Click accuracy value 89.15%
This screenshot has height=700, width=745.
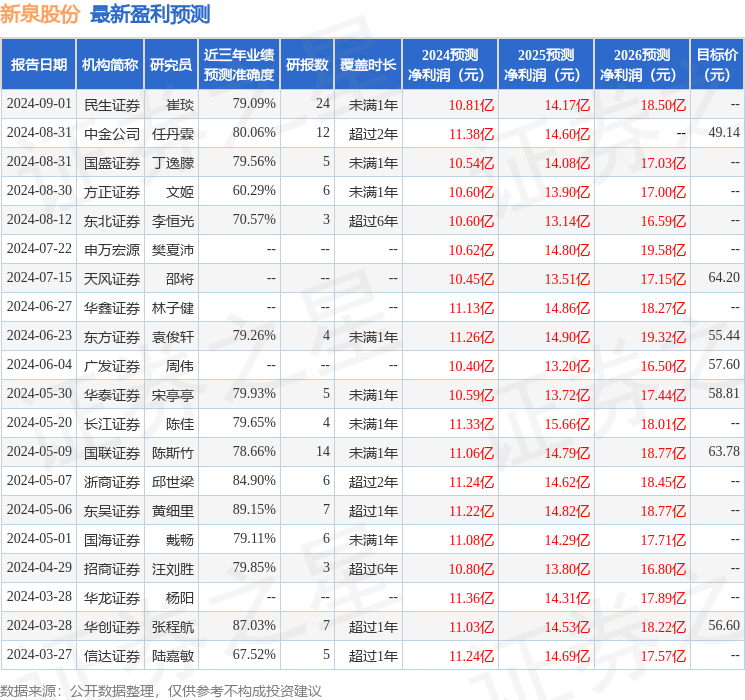point(254,509)
